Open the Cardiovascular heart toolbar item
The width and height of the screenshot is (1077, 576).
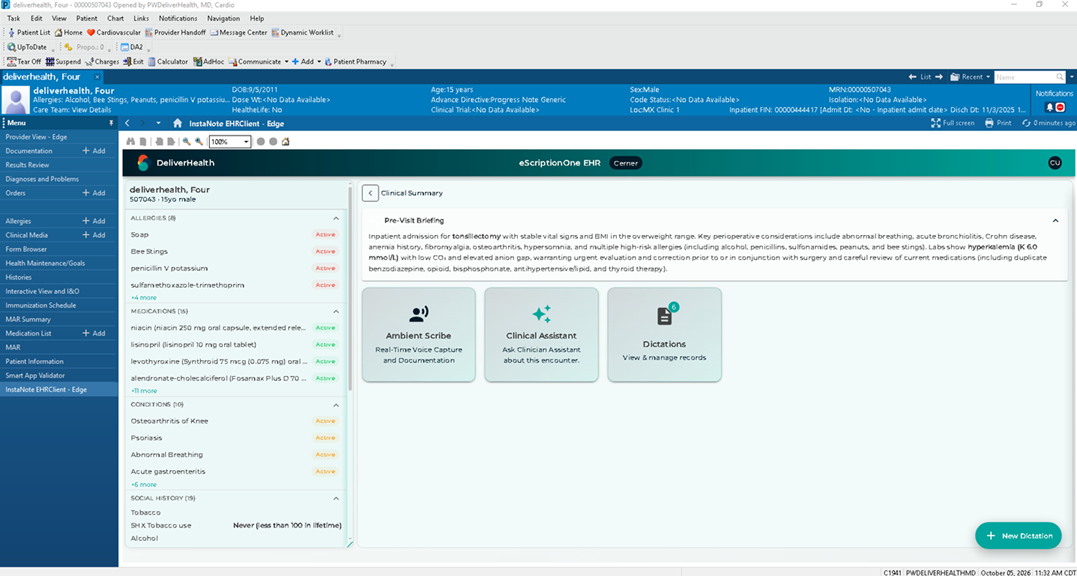tap(114, 32)
